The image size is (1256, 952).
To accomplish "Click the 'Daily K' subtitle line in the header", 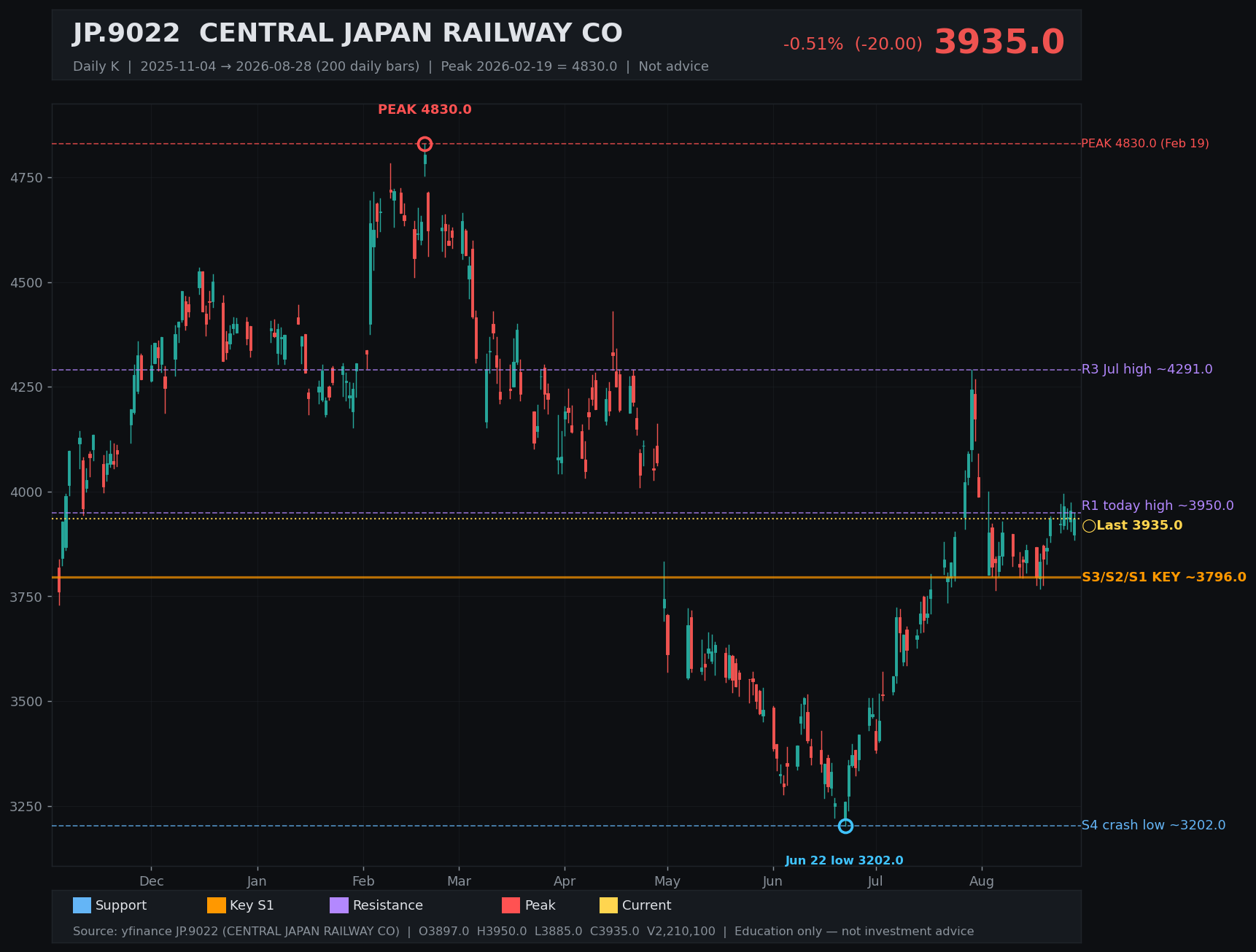I will coord(391,66).
